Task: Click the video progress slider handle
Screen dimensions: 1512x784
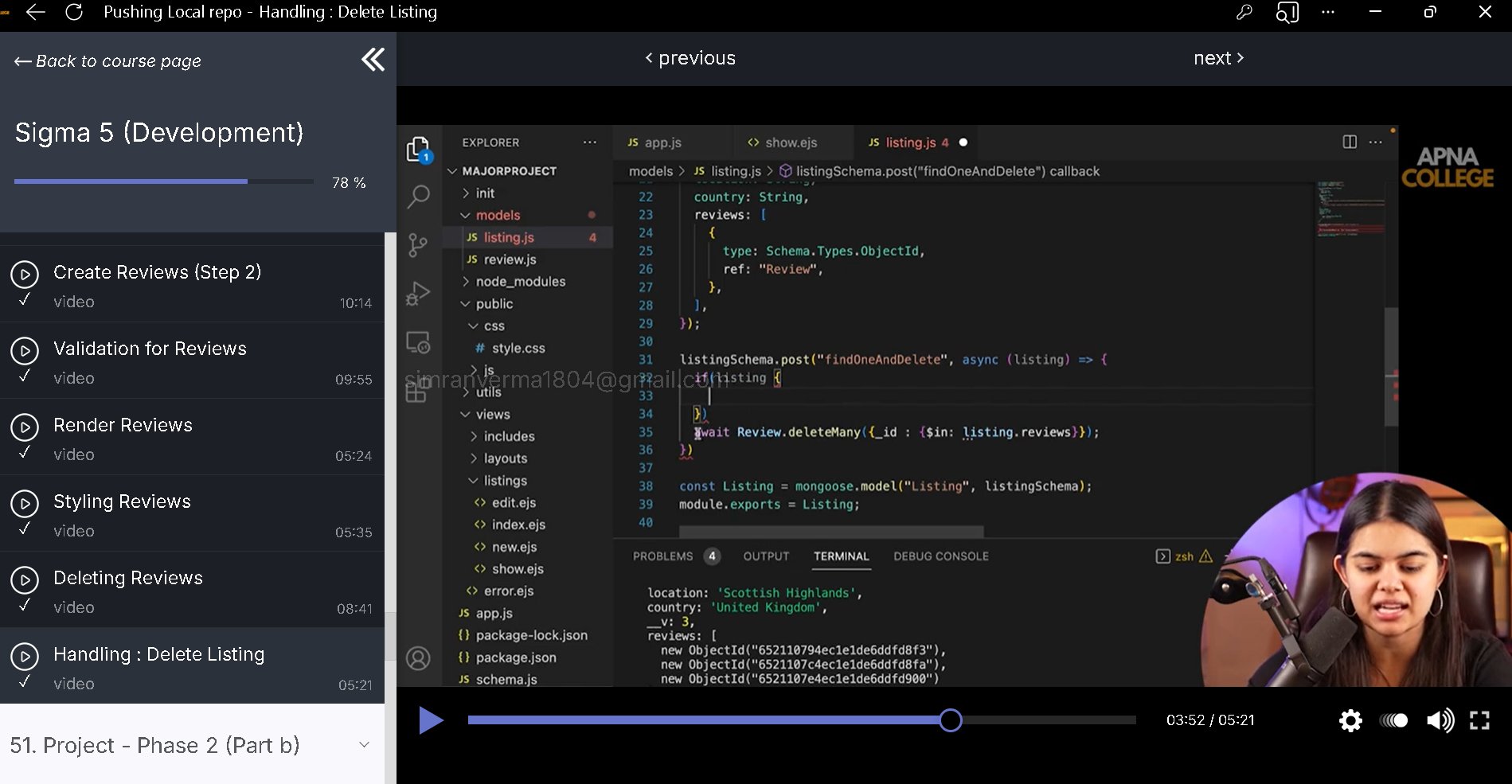Action: click(x=950, y=720)
